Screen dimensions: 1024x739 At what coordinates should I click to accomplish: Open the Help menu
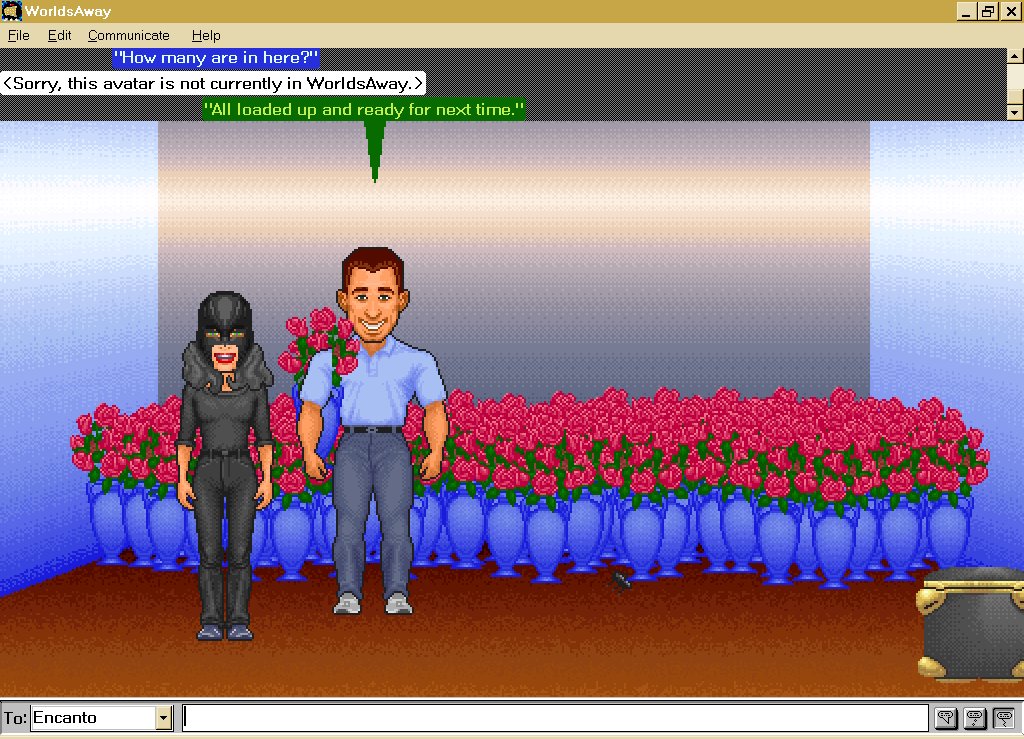tap(206, 35)
